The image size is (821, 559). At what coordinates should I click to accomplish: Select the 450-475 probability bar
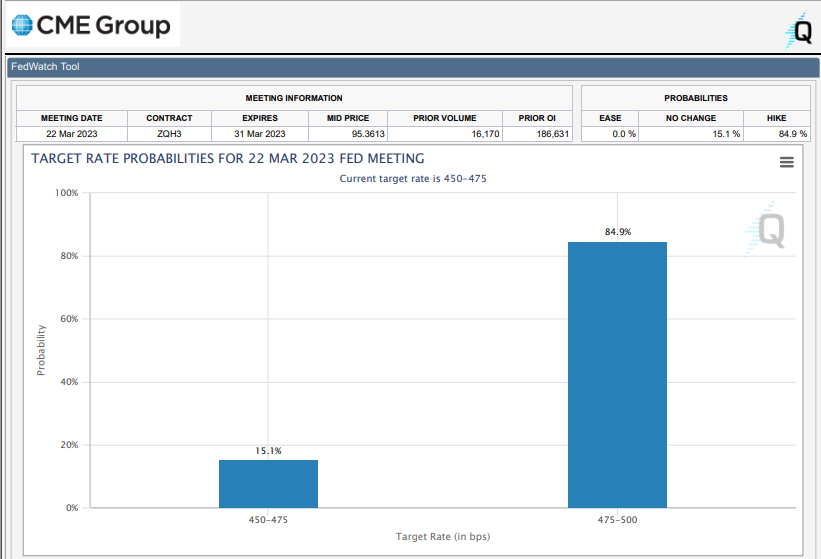268,484
